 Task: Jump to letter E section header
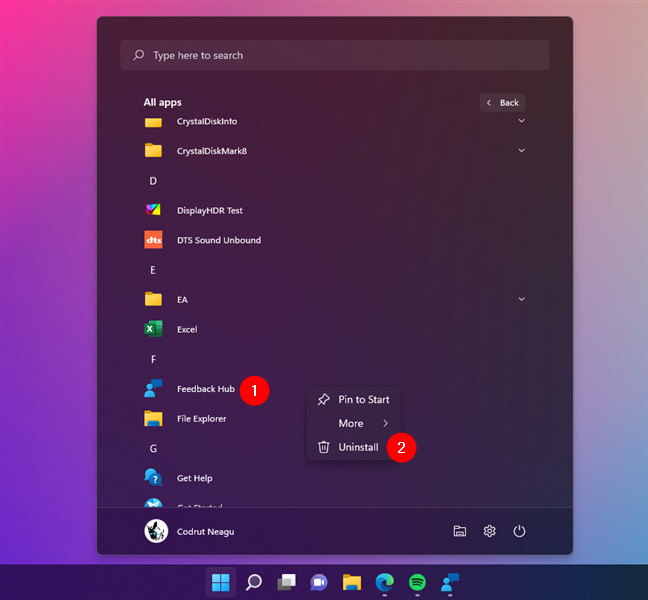pos(153,270)
